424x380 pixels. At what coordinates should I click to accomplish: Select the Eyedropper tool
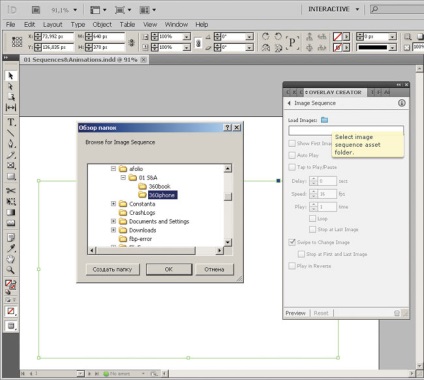pyautogui.click(x=11, y=248)
